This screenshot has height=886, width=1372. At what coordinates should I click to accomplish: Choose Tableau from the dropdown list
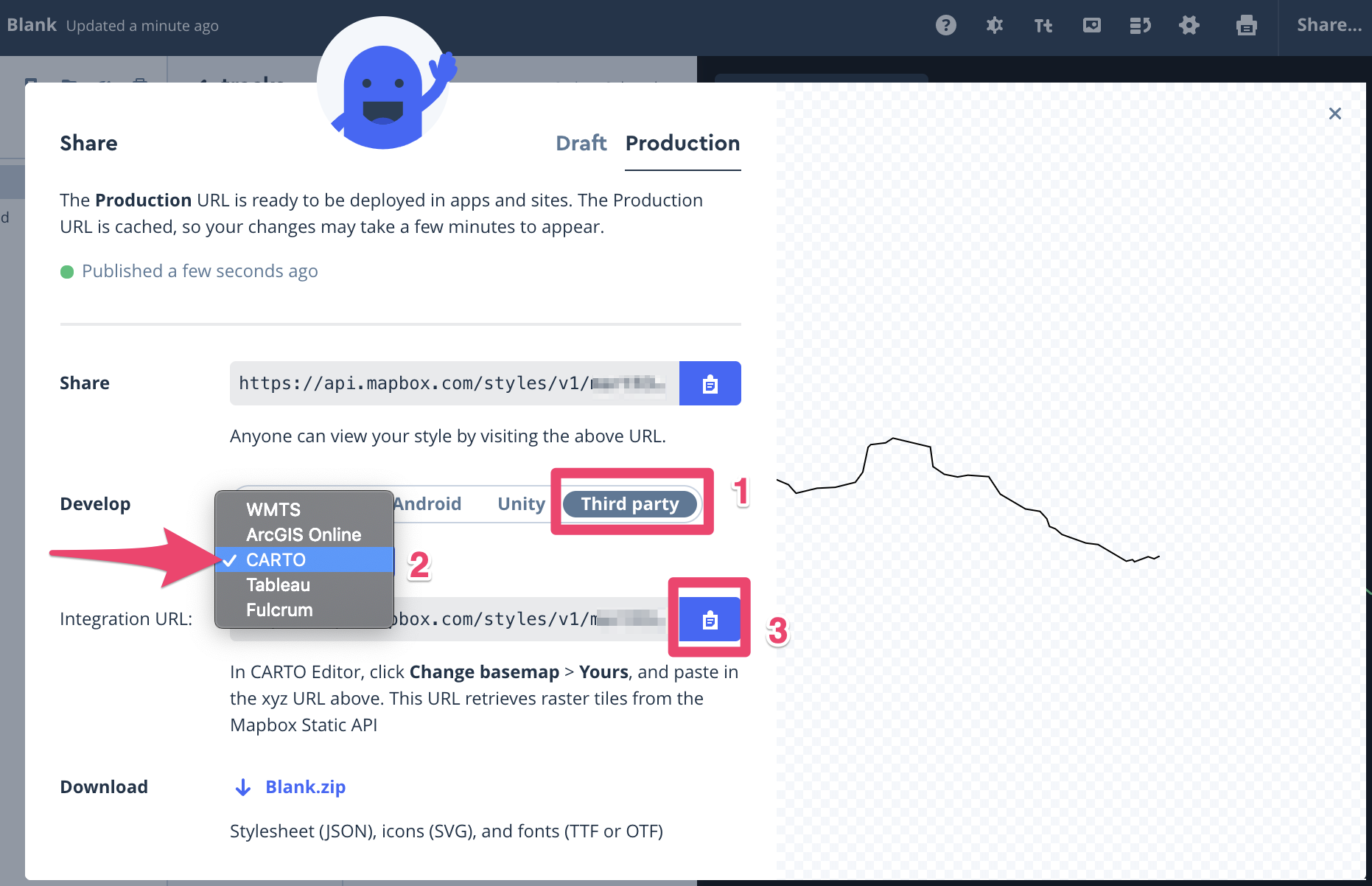(x=304, y=585)
